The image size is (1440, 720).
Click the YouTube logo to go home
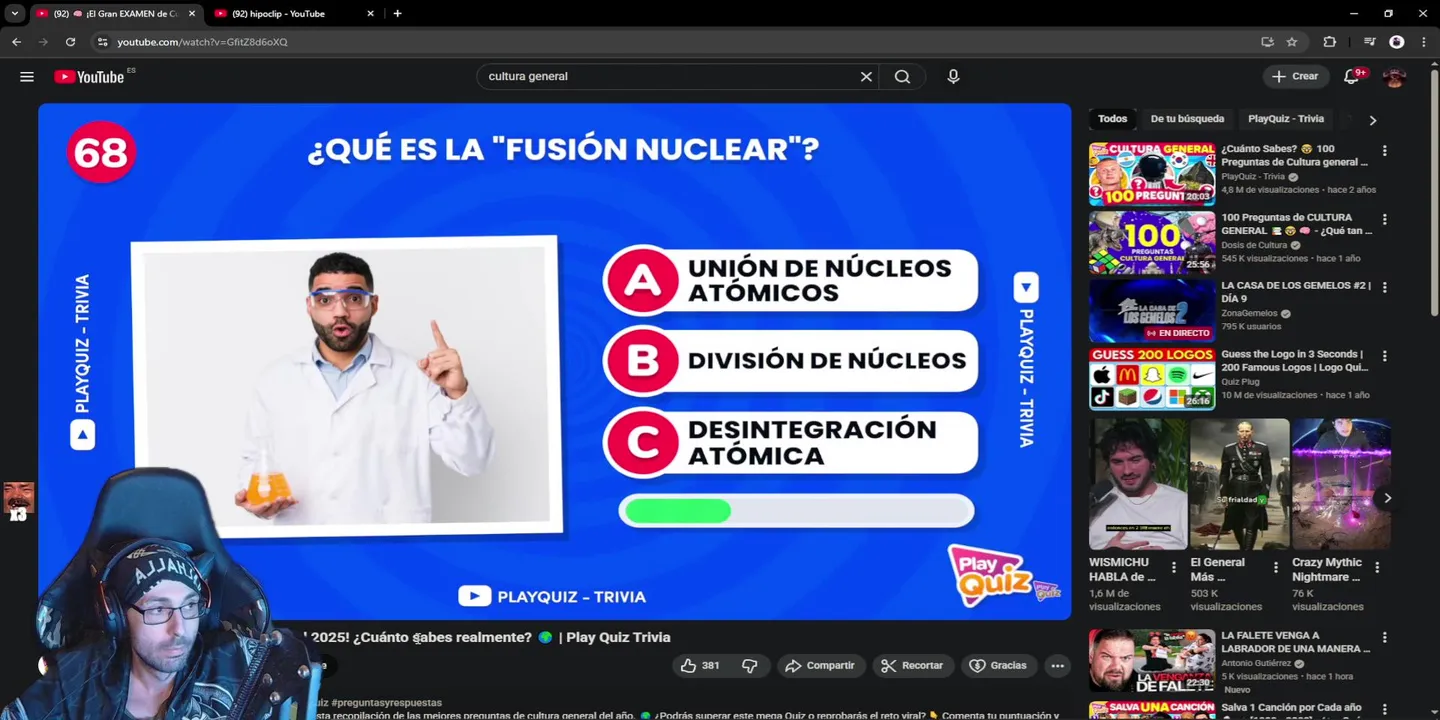point(89,76)
